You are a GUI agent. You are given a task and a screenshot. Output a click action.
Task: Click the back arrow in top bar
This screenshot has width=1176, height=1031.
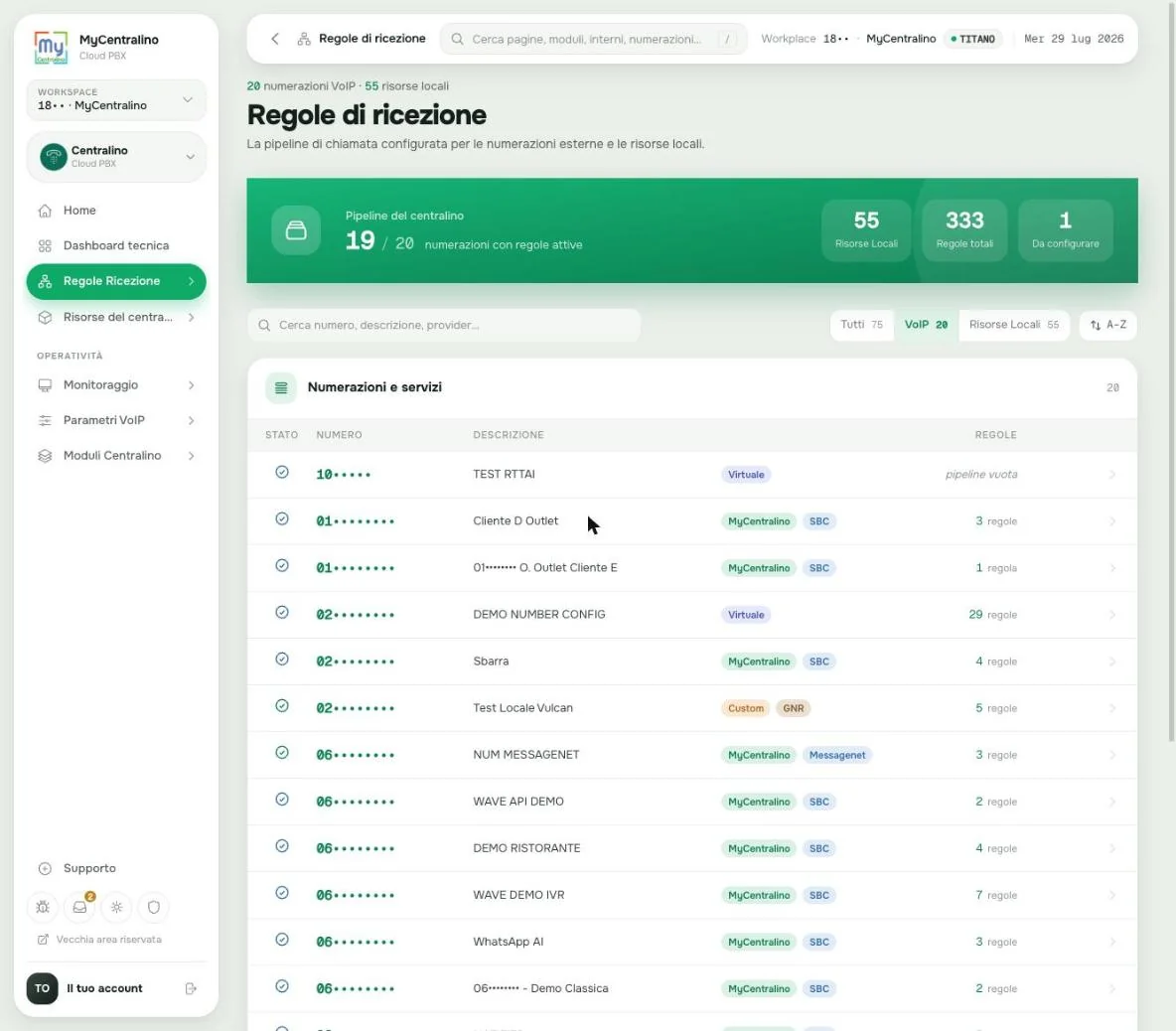(x=275, y=39)
